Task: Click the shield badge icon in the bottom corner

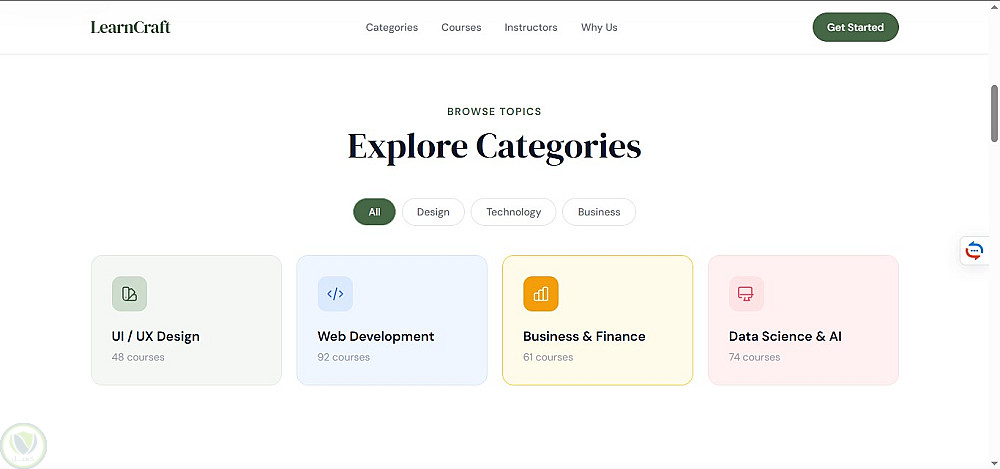Action: click(x=24, y=444)
